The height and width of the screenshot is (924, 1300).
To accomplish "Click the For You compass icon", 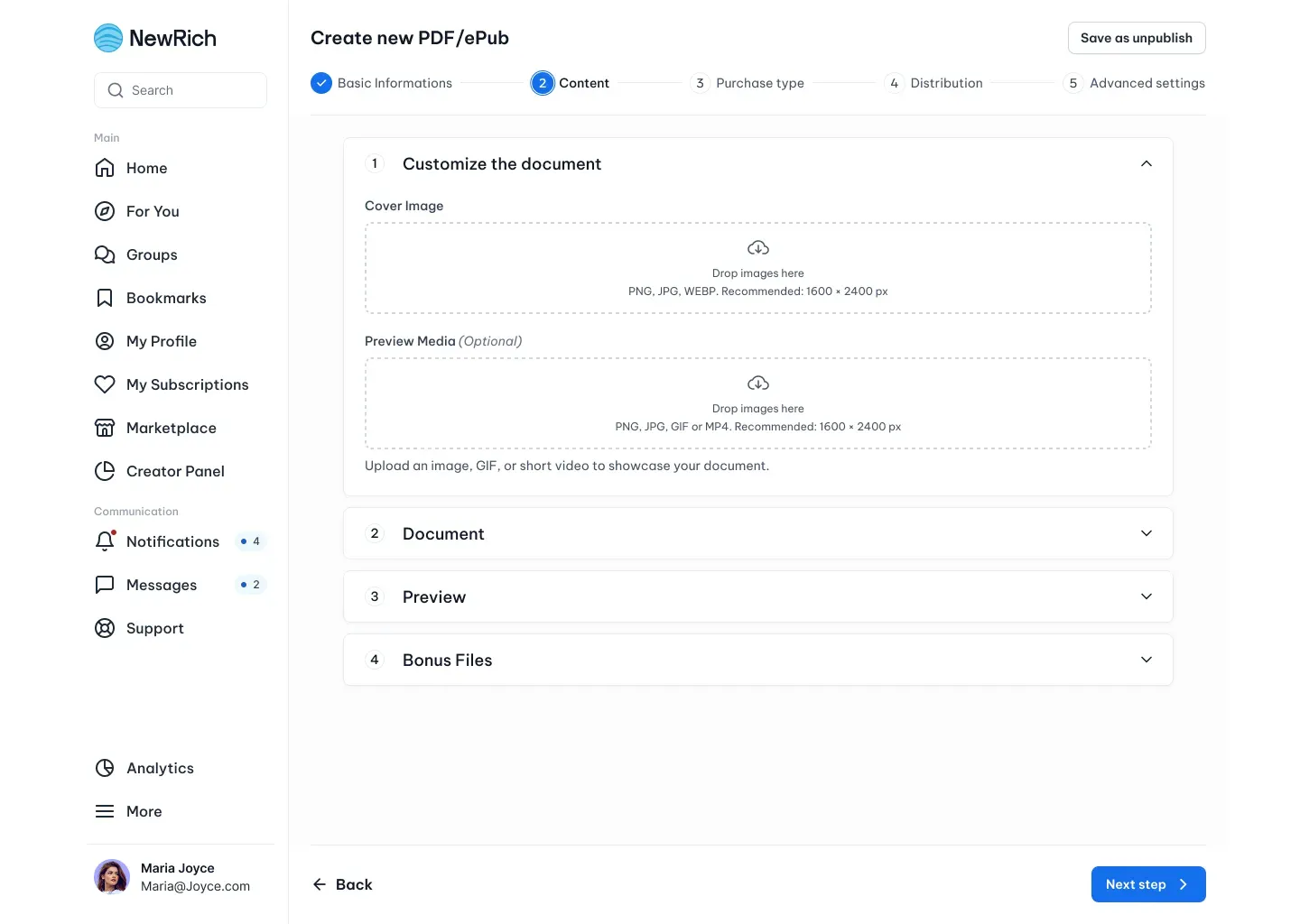I will click(x=105, y=211).
